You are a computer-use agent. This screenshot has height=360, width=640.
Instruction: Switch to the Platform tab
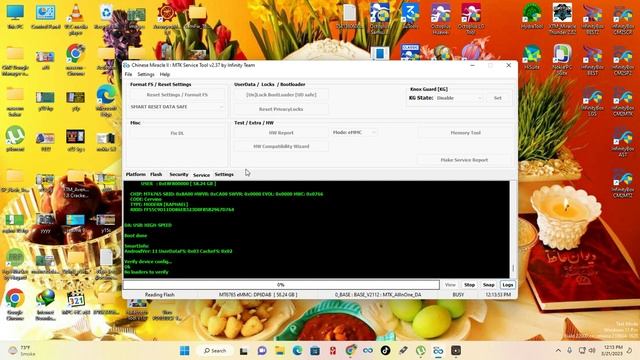[136, 174]
